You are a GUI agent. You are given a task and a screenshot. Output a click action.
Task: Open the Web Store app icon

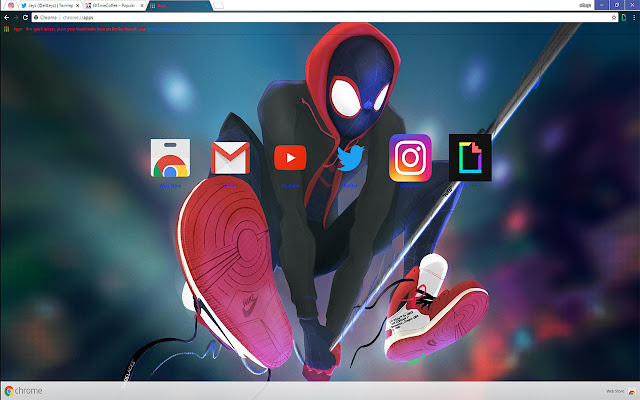[x=170, y=158]
